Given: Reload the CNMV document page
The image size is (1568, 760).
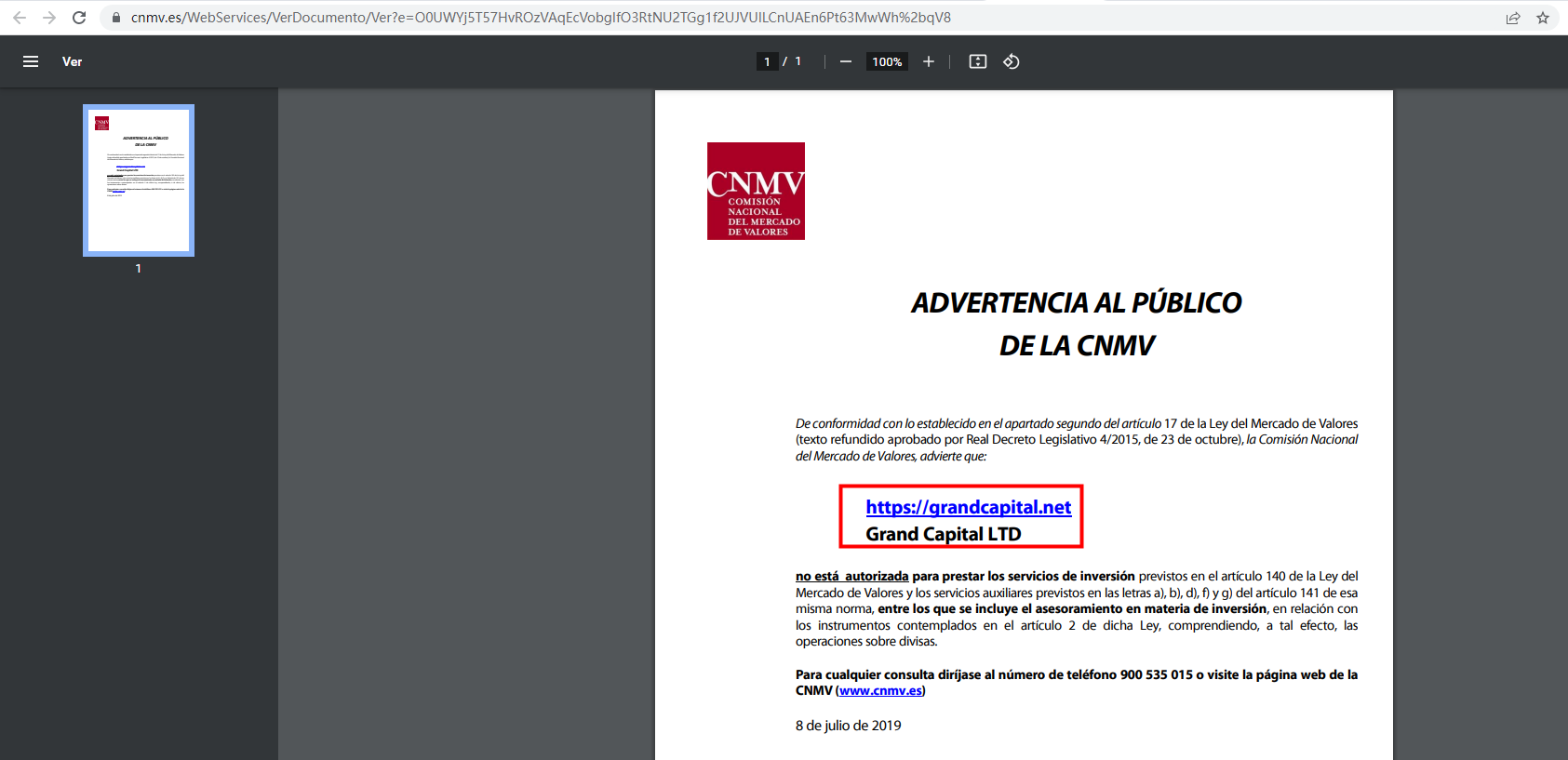Looking at the screenshot, I should click(79, 18).
